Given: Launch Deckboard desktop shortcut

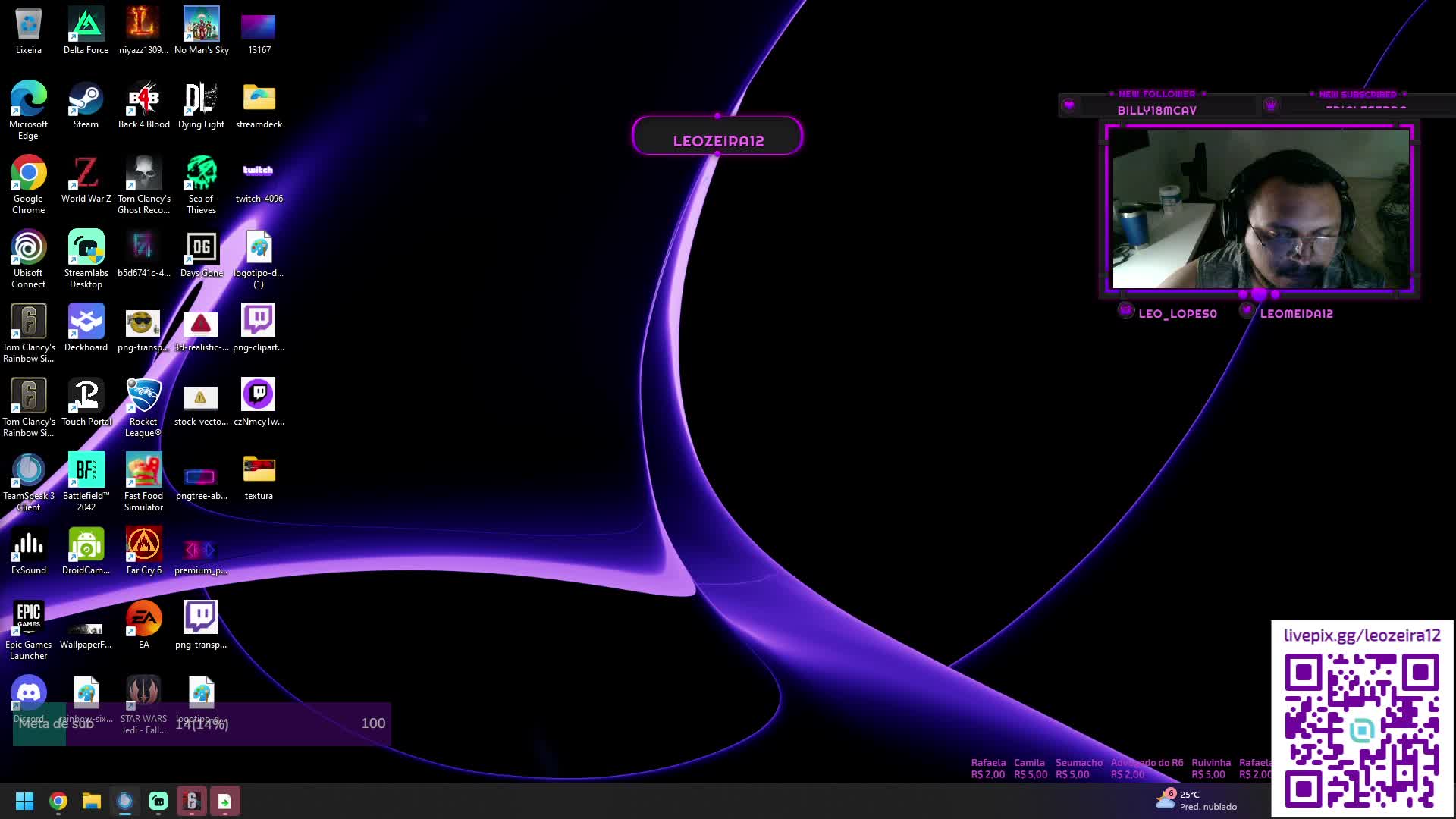Looking at the screenshot, I should pyautogui.click(x=86, y=328).
